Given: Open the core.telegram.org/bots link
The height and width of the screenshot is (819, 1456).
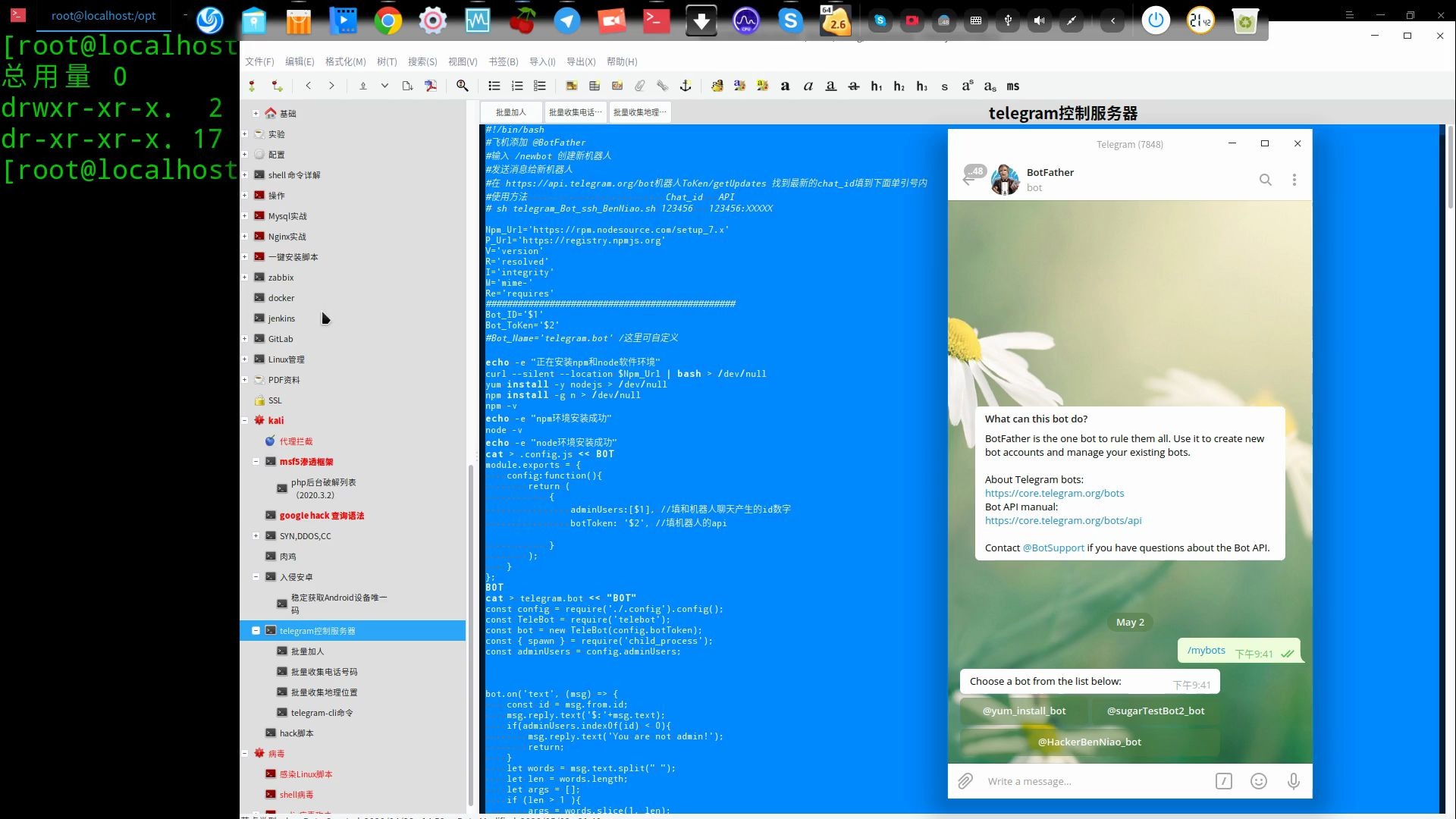Looking at the screenshot, I should click(1054, 493).
